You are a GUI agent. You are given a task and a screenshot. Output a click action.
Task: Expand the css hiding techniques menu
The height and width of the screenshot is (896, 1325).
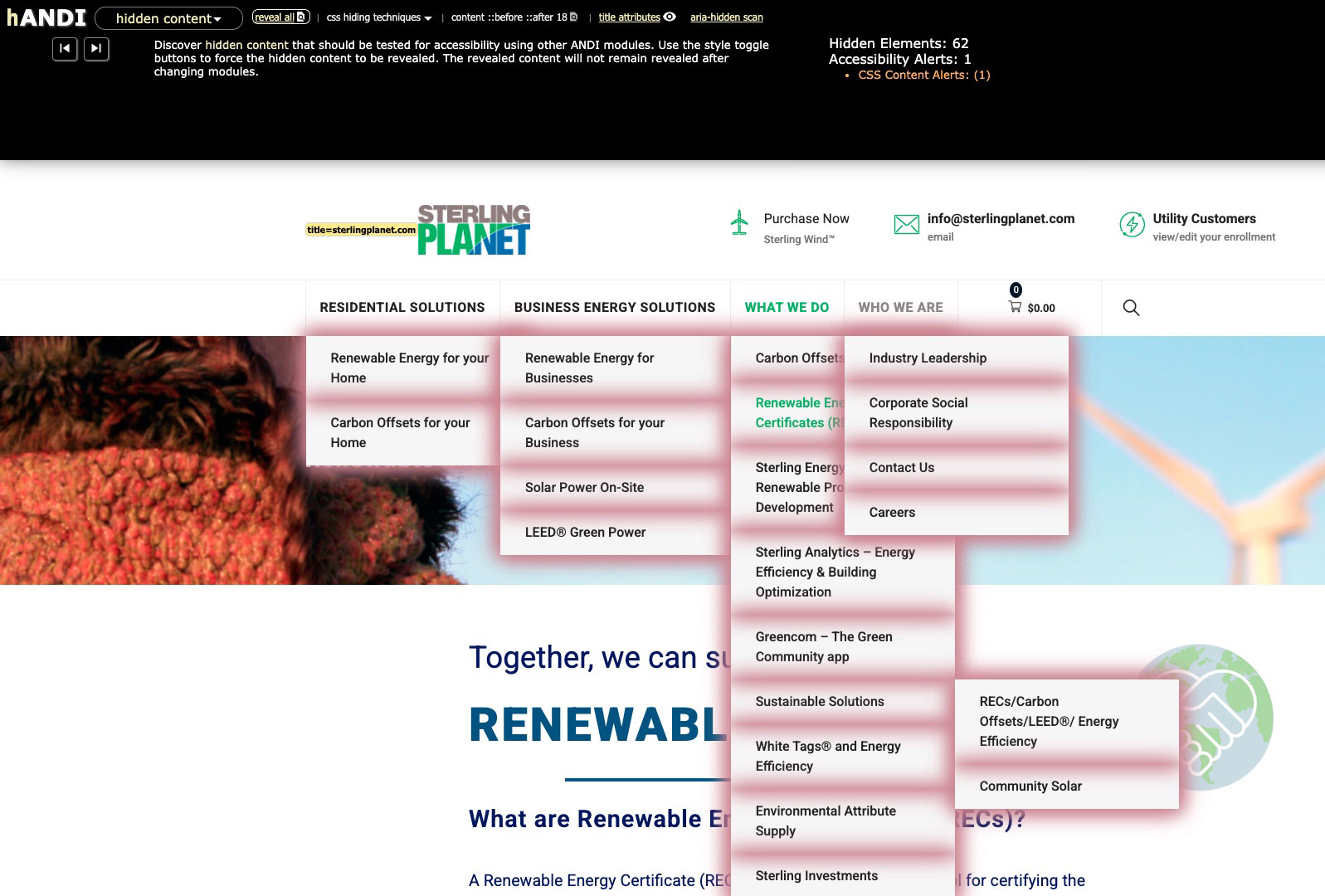(379, 17)
